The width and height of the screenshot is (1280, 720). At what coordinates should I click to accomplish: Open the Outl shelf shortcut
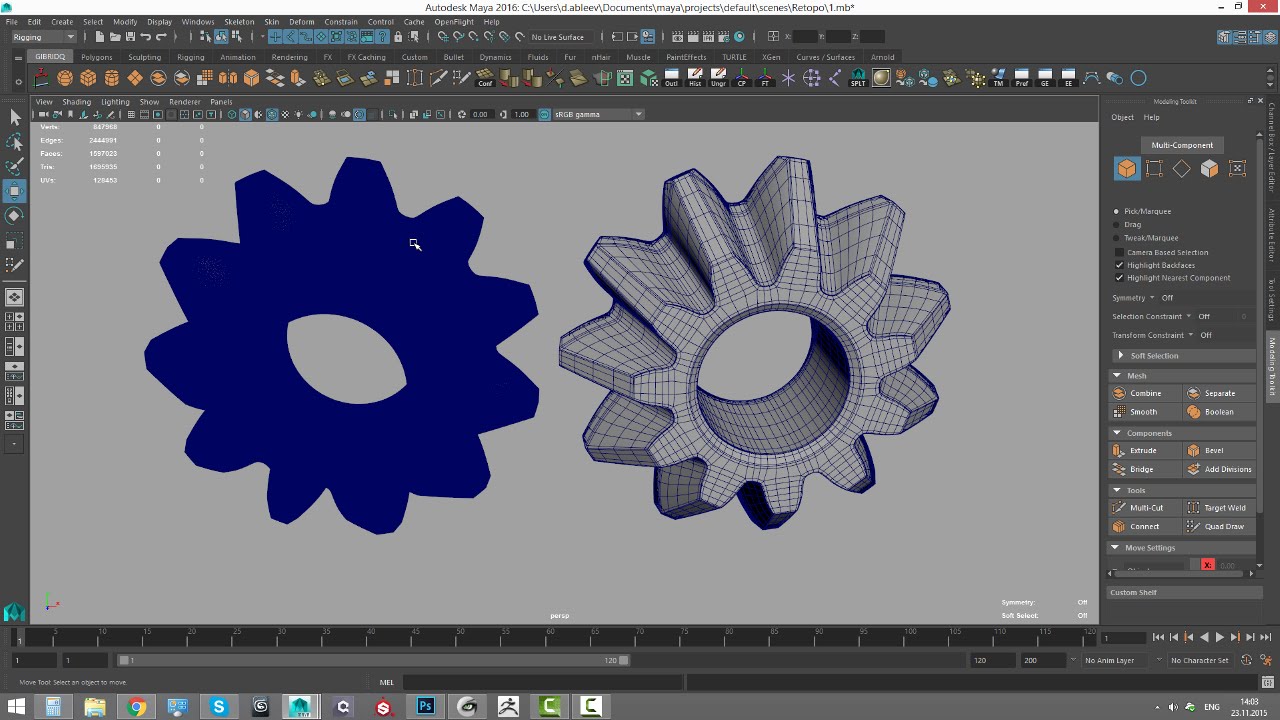pos(672,78)
